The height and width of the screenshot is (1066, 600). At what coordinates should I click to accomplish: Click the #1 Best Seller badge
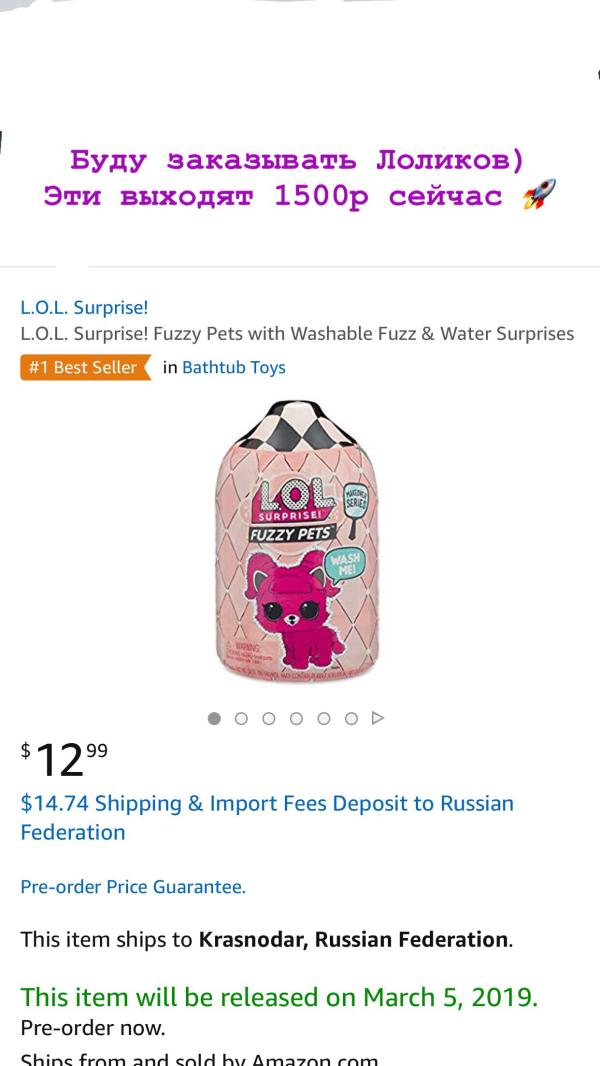coord(84,367)
